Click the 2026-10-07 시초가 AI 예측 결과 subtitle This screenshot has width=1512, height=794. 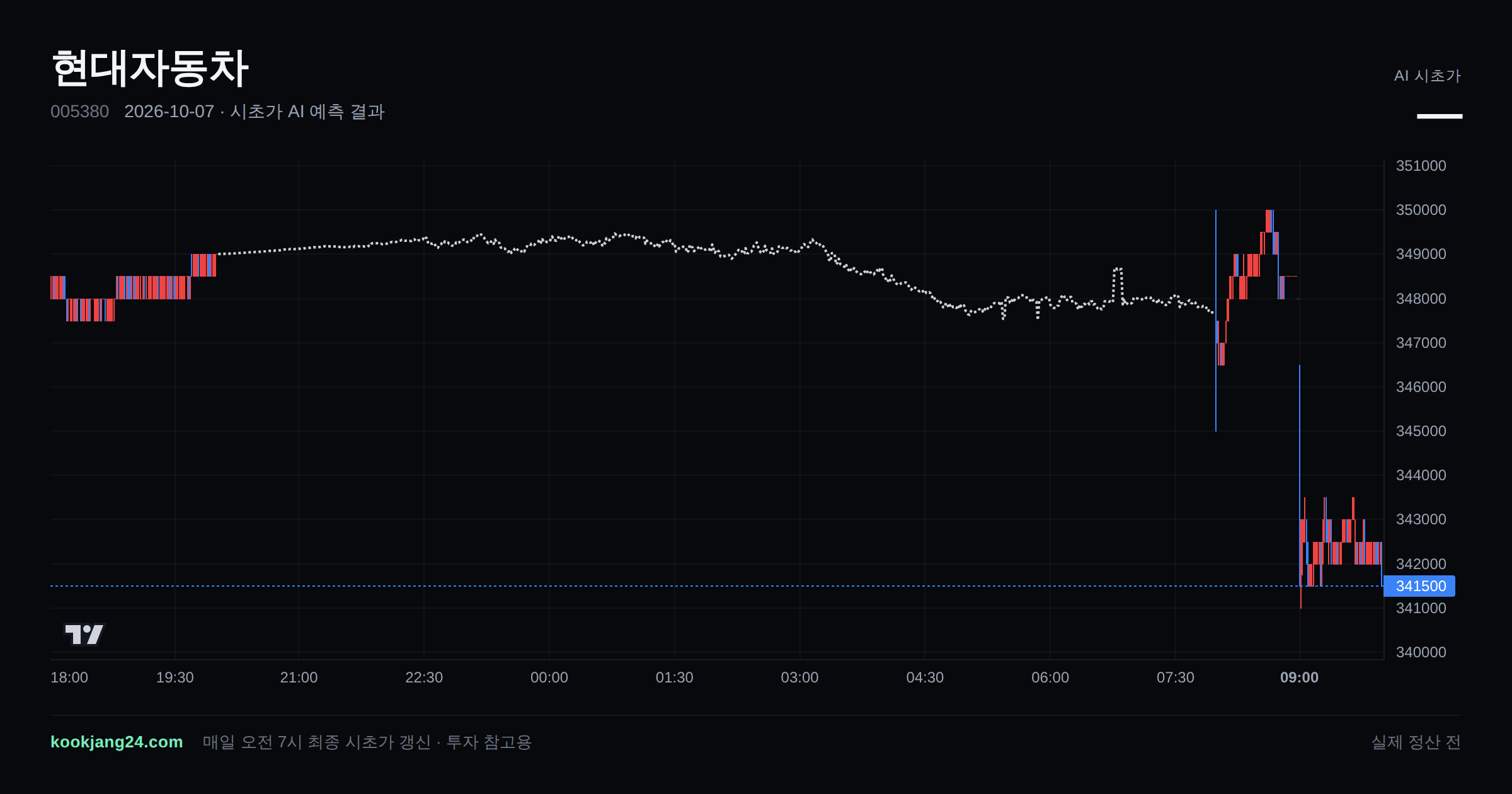255,112
